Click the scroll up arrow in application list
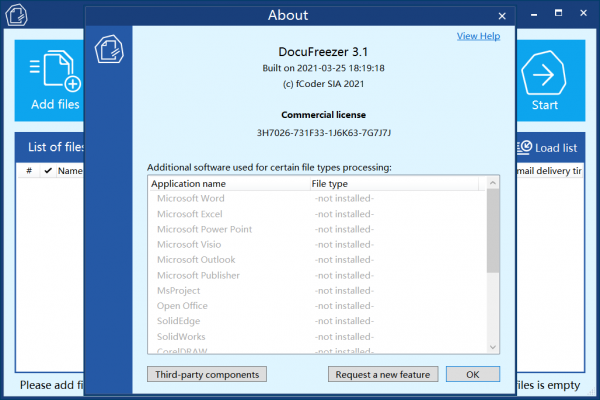600x400 pixels. [x=493, y=183]
